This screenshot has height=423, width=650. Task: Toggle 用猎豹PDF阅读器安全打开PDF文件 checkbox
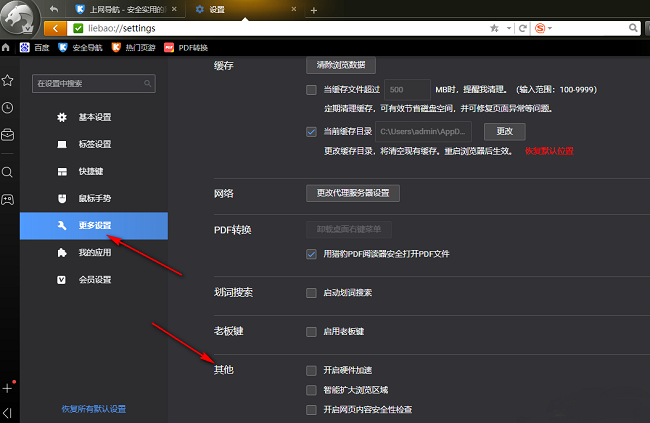pos(311,254)
